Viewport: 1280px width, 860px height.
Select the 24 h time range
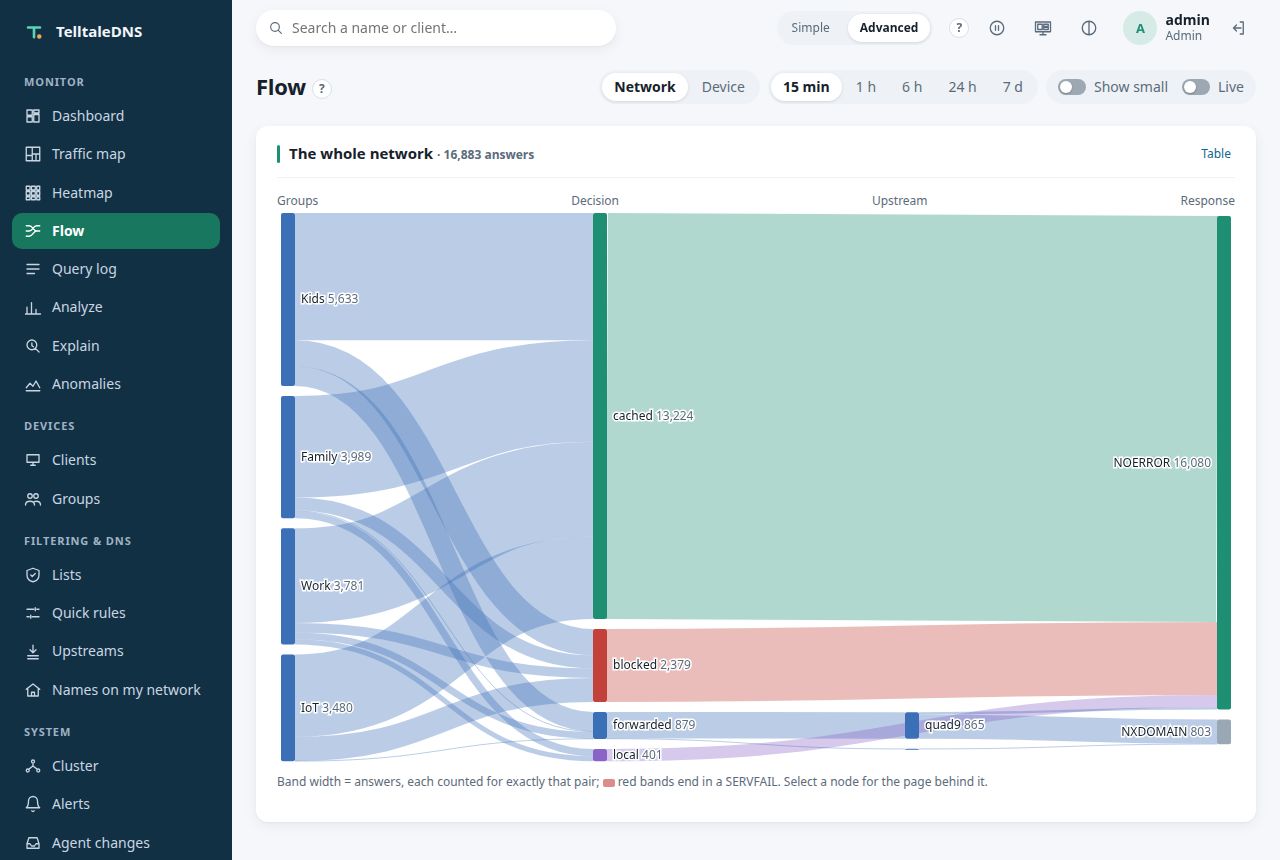pos(962,87)
